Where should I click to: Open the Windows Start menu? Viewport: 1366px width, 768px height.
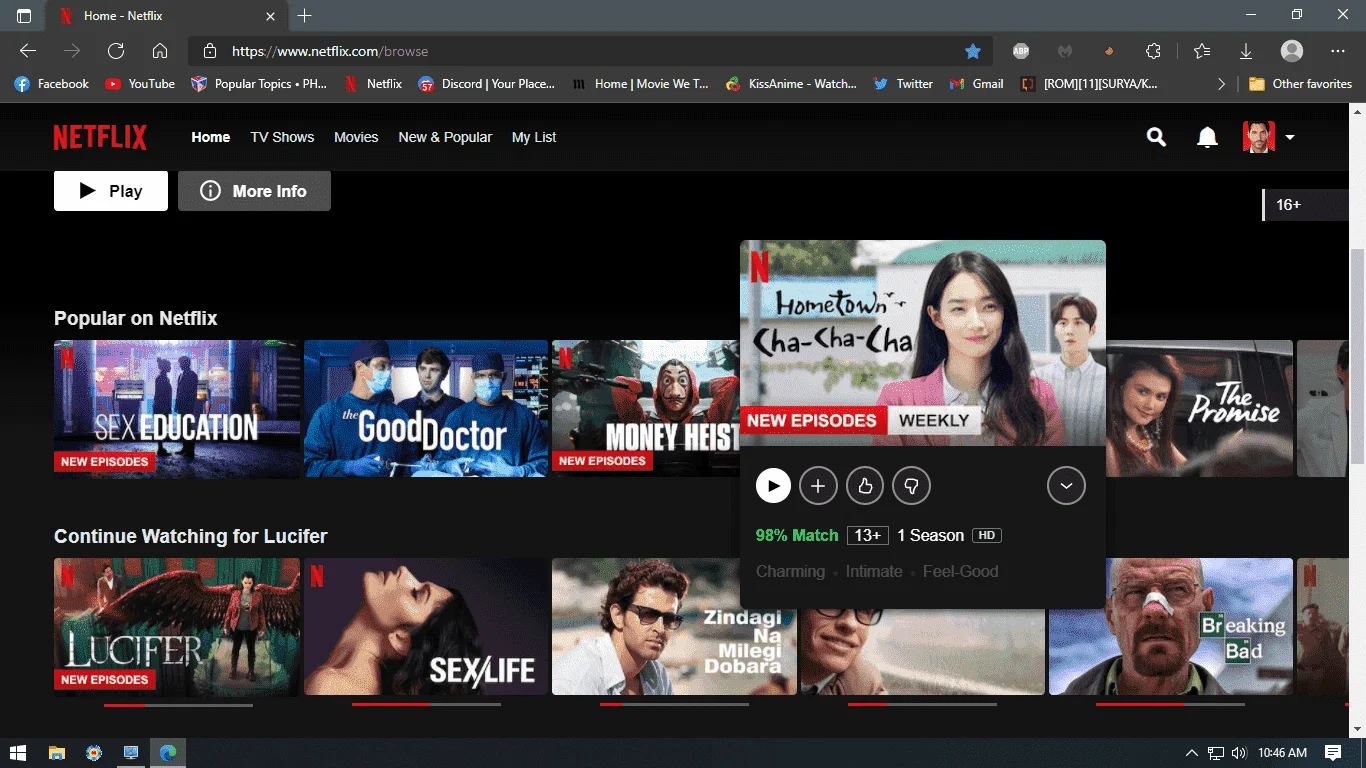coord(17,753)
